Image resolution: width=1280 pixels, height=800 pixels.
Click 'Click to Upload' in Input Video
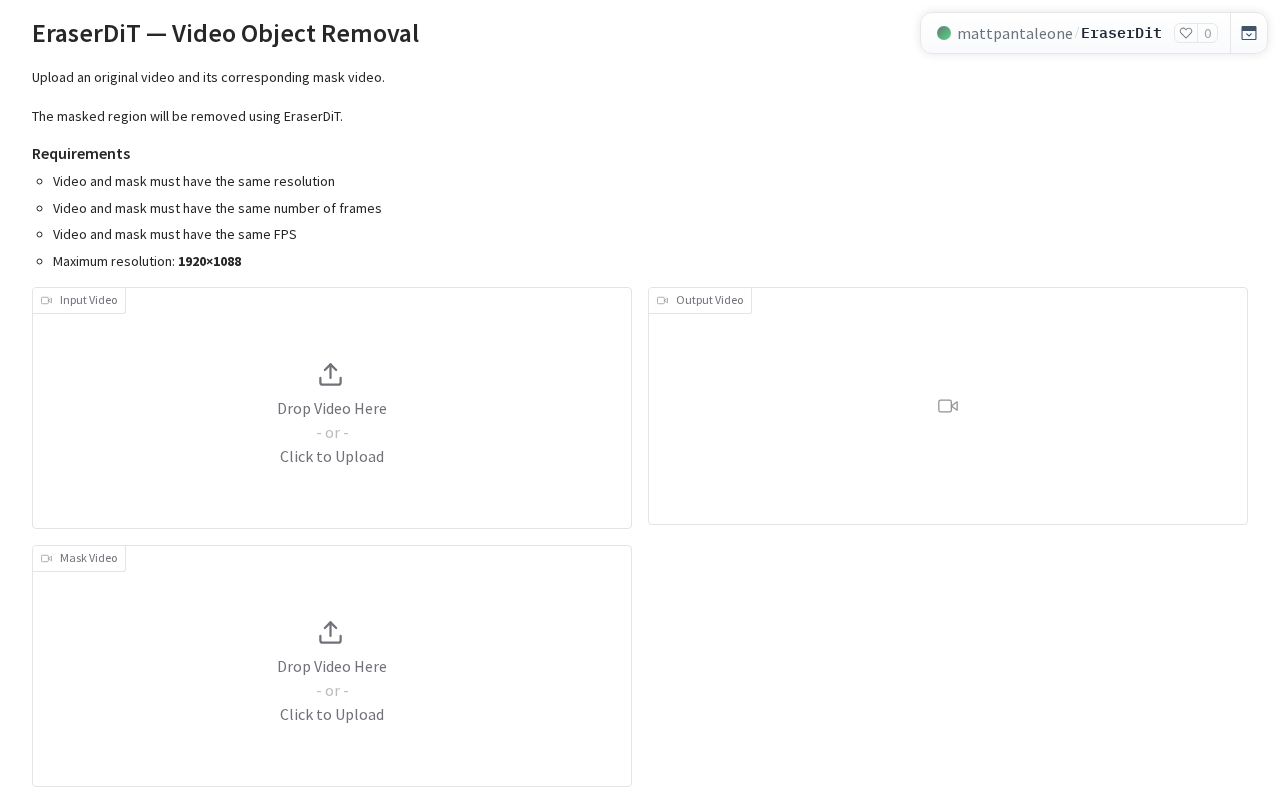coord(332,456)
